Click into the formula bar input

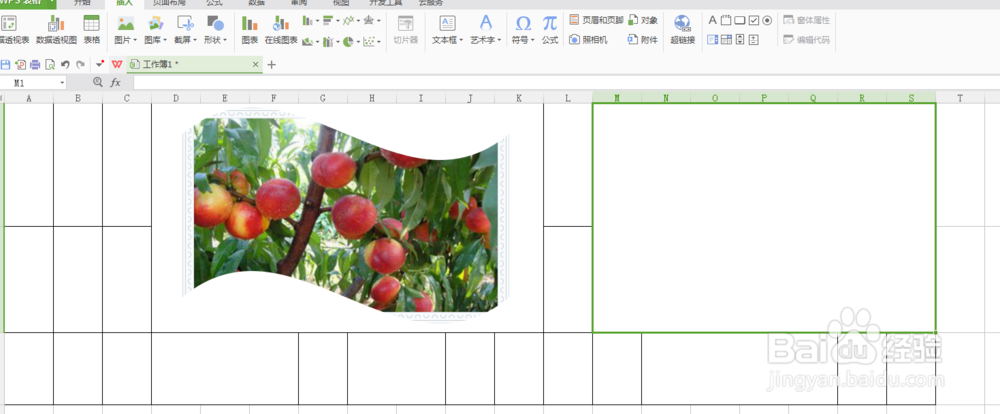click(x=566, y=82)
